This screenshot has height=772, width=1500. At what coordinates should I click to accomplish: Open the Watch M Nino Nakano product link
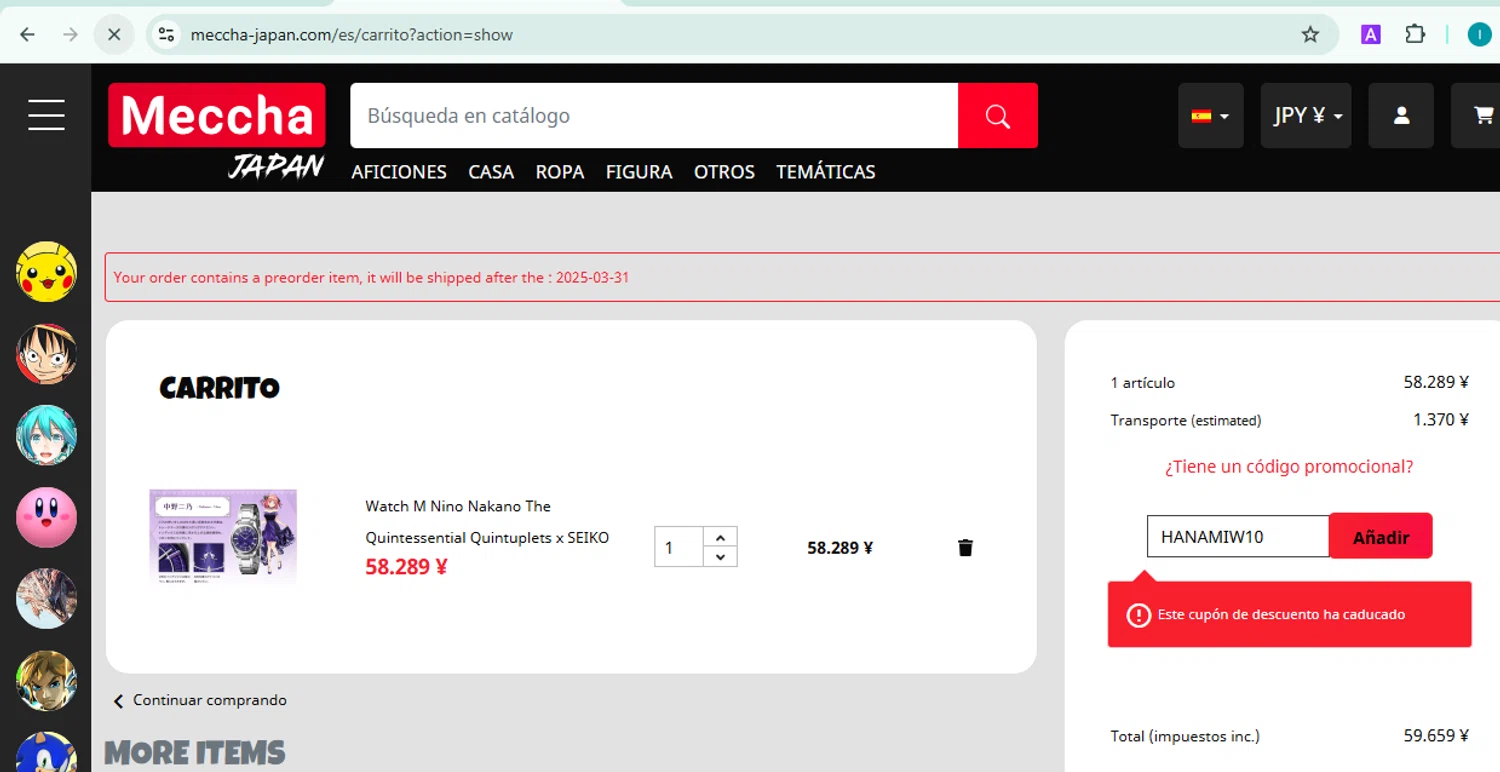pyautogui.click(x=487, y=522)
